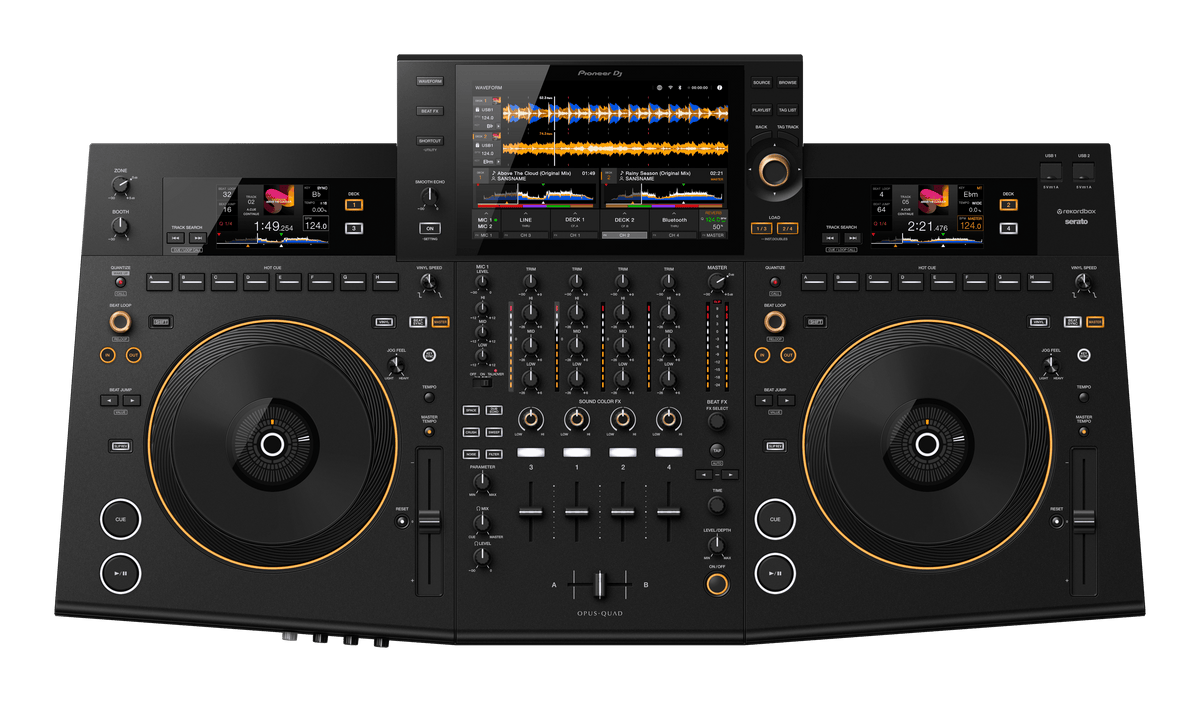Open the PLAYLIST screen button
1200x702 pixels.
[x=762, y=110]
